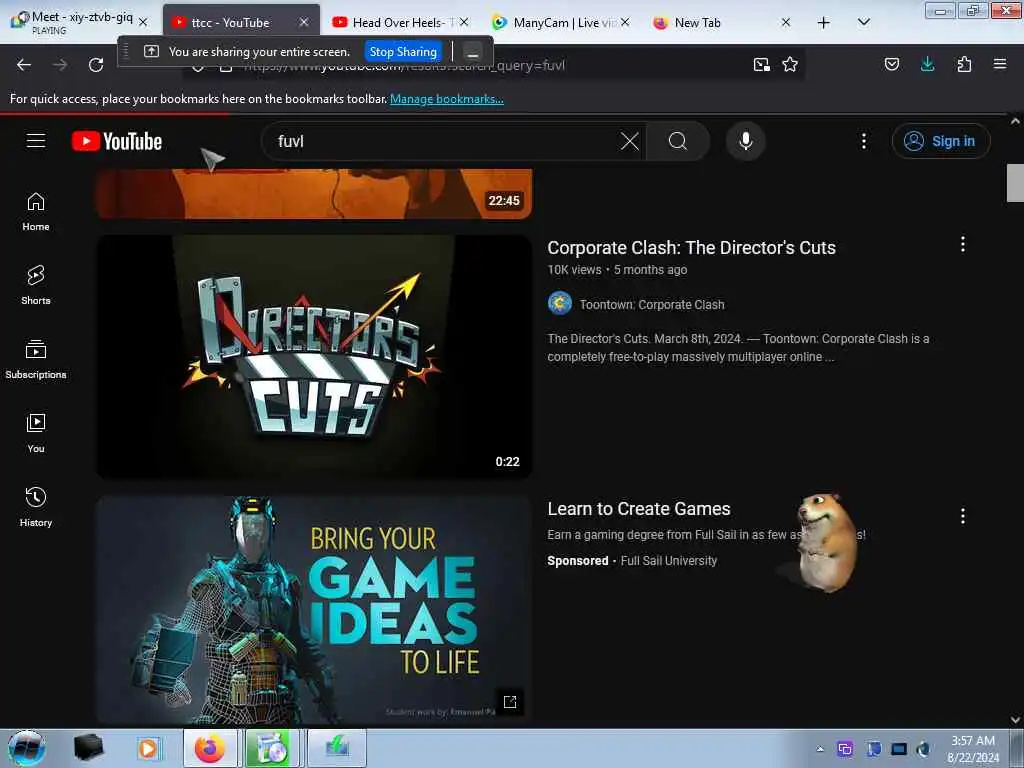1024x768 pixels.
Task: Open Firefox extensions puzzle icon
Action: tap(964, 64)
